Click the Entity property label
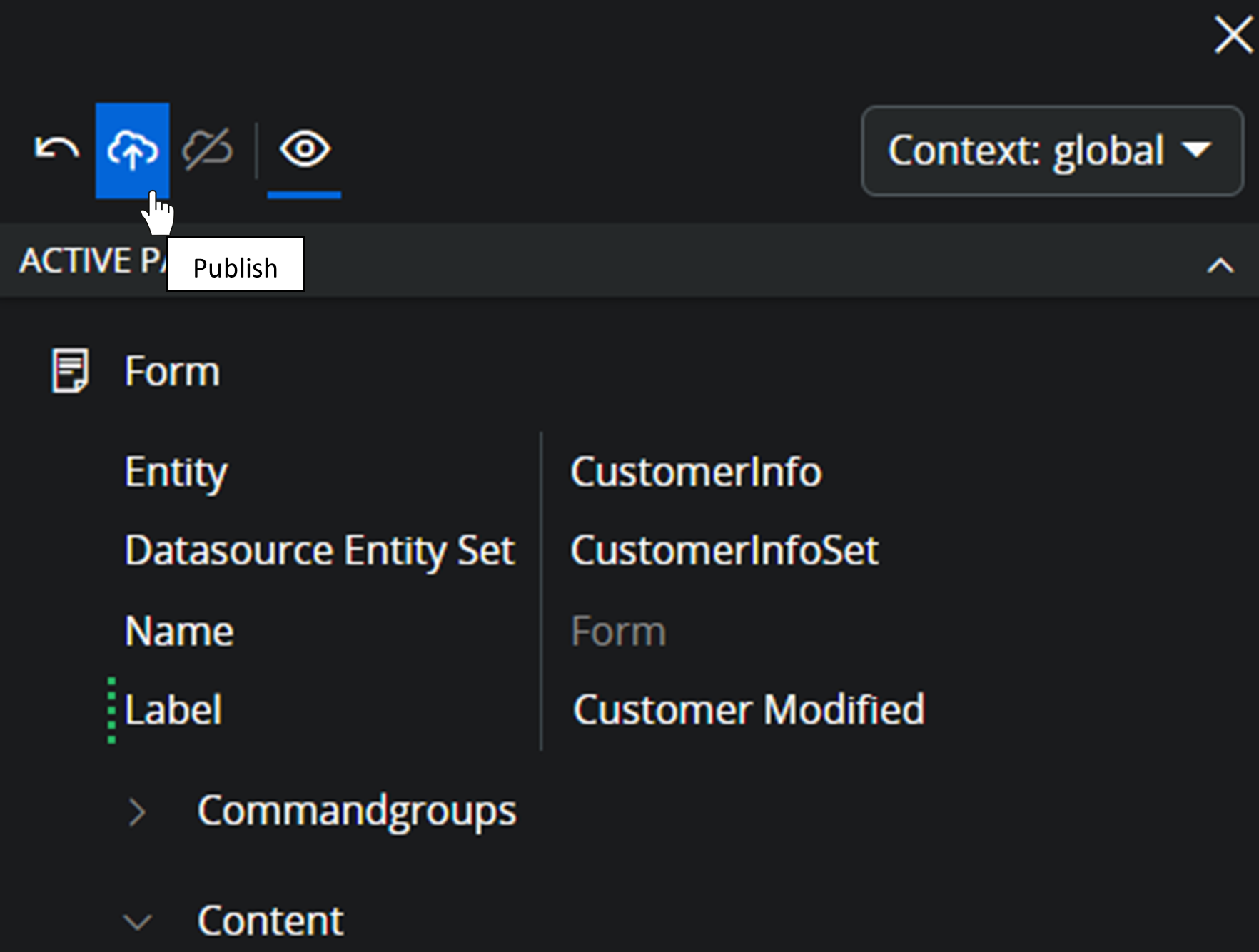Viewport: 1259px width, 952px height. pyautogui.click(x=176, y=472)
